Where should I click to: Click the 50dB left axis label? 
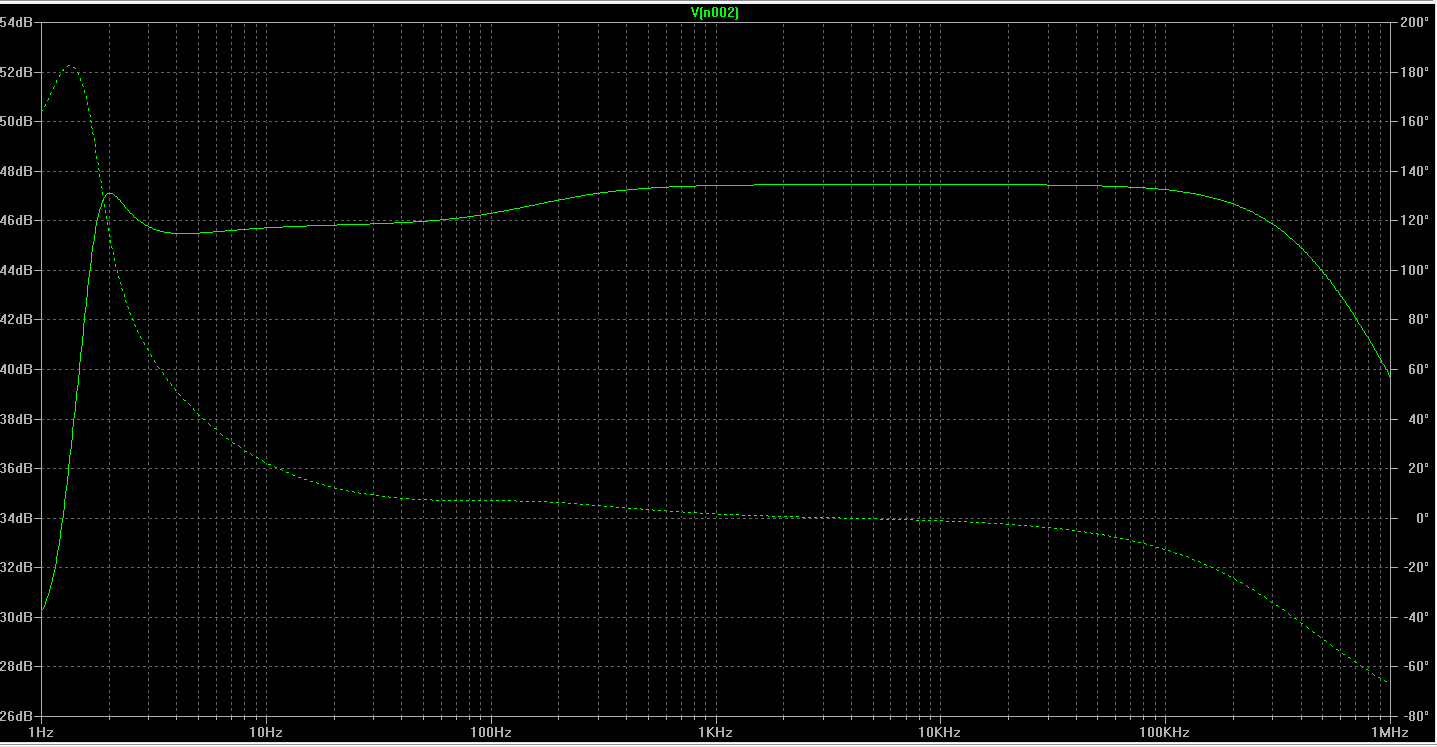14,121
